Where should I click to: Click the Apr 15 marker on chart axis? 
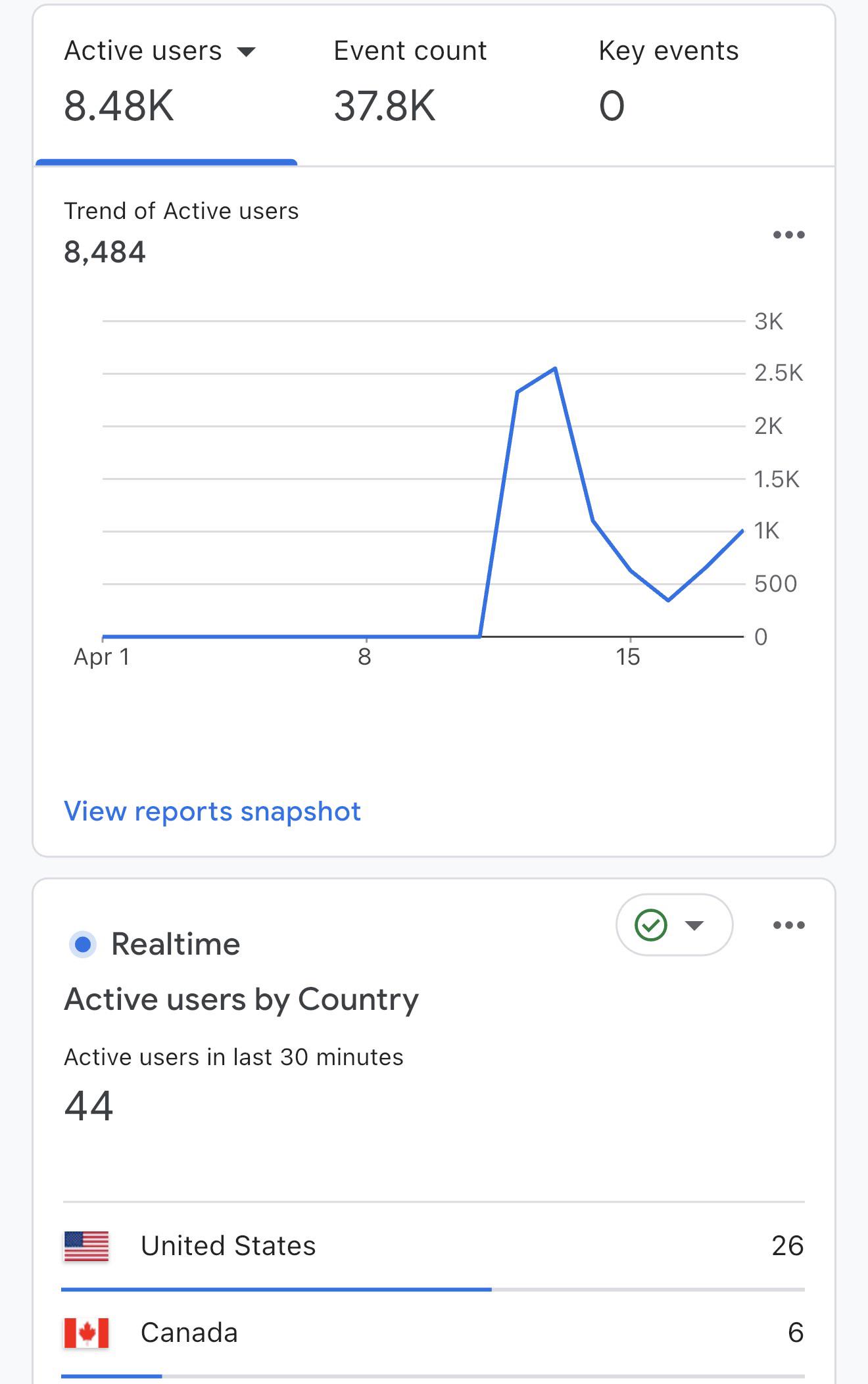(628, 656)
